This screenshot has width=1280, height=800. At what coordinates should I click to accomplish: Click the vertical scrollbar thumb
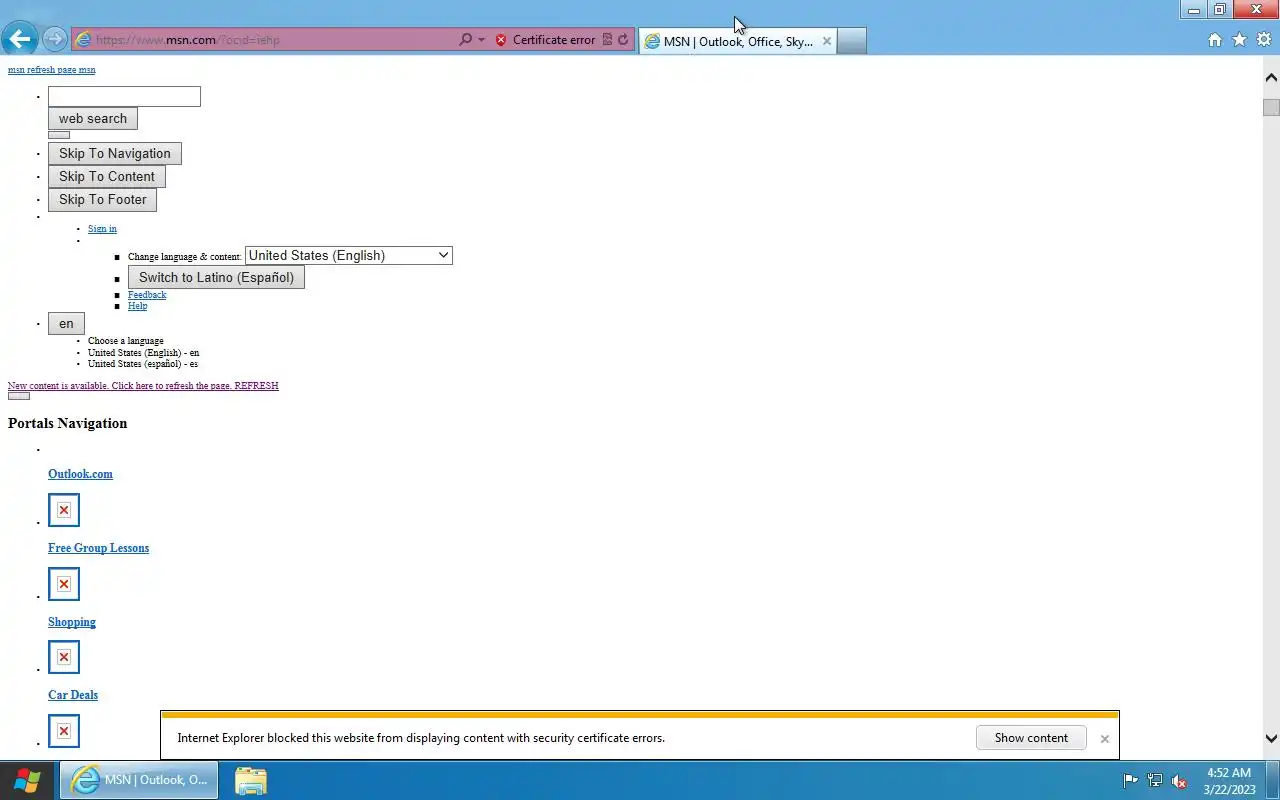[1271, 107]
